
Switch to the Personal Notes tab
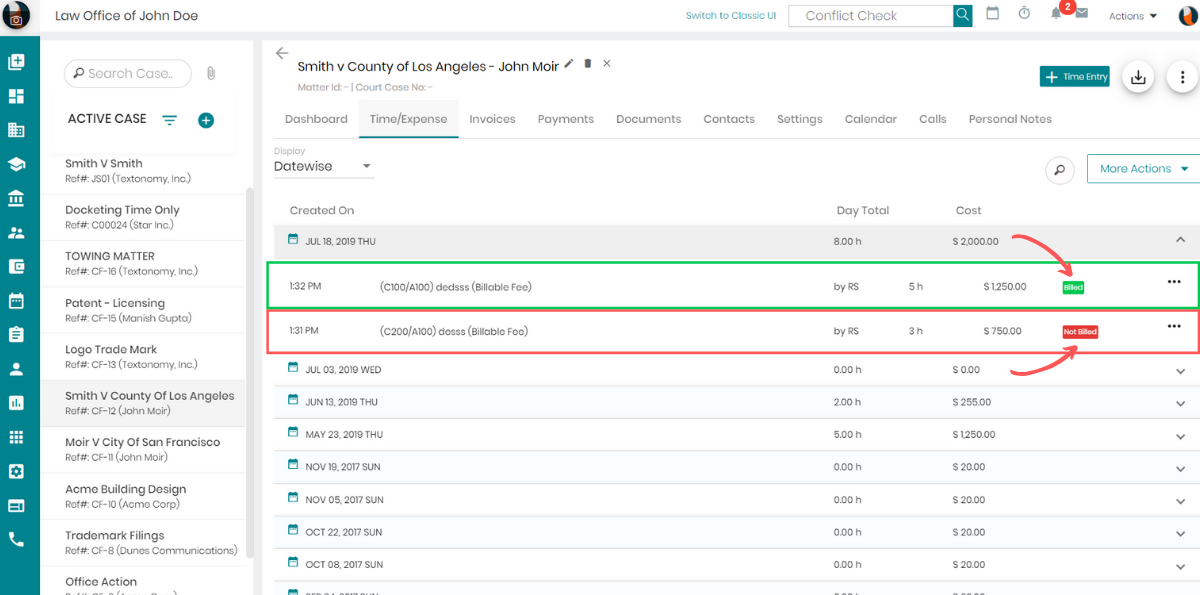click(1010, 119)
